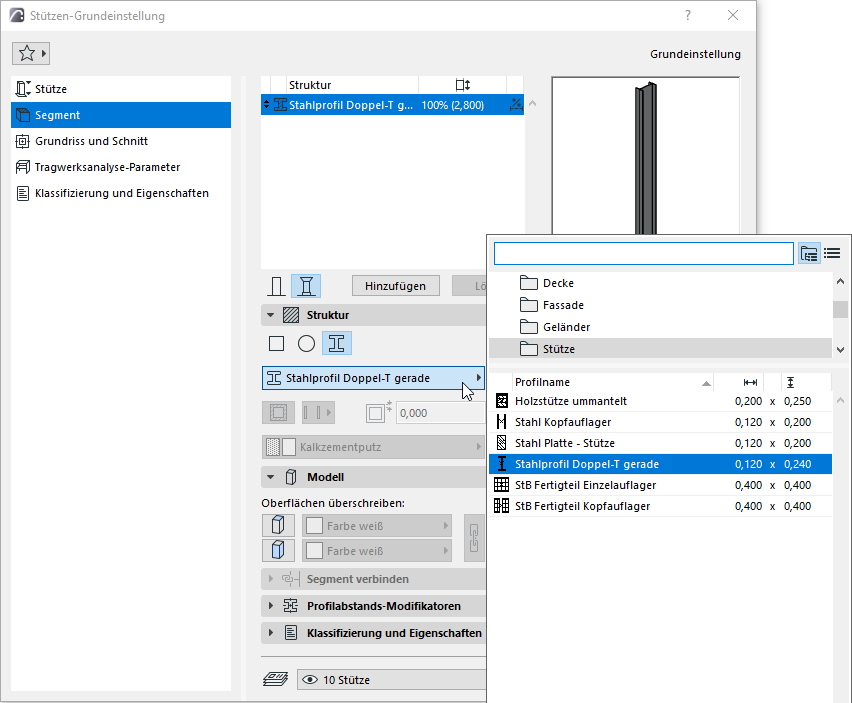Click folder list scroll up arrow
This screenshot has height=703, width=852.
point(840,281)
